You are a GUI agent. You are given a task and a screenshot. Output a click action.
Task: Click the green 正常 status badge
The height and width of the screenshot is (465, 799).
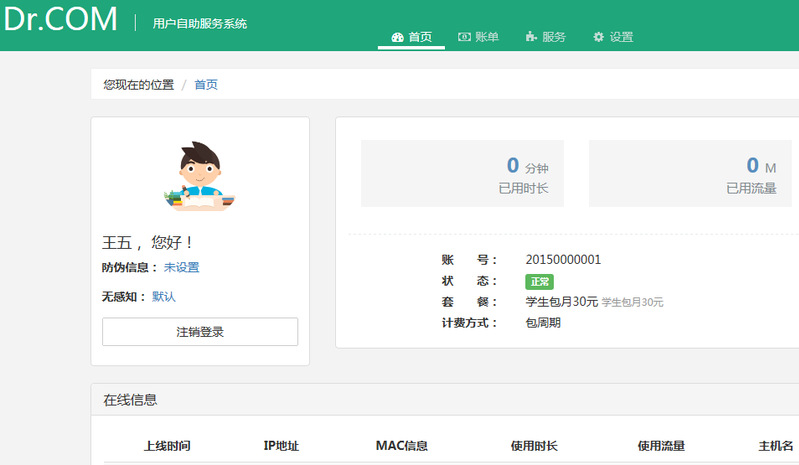tap(539, 281)
